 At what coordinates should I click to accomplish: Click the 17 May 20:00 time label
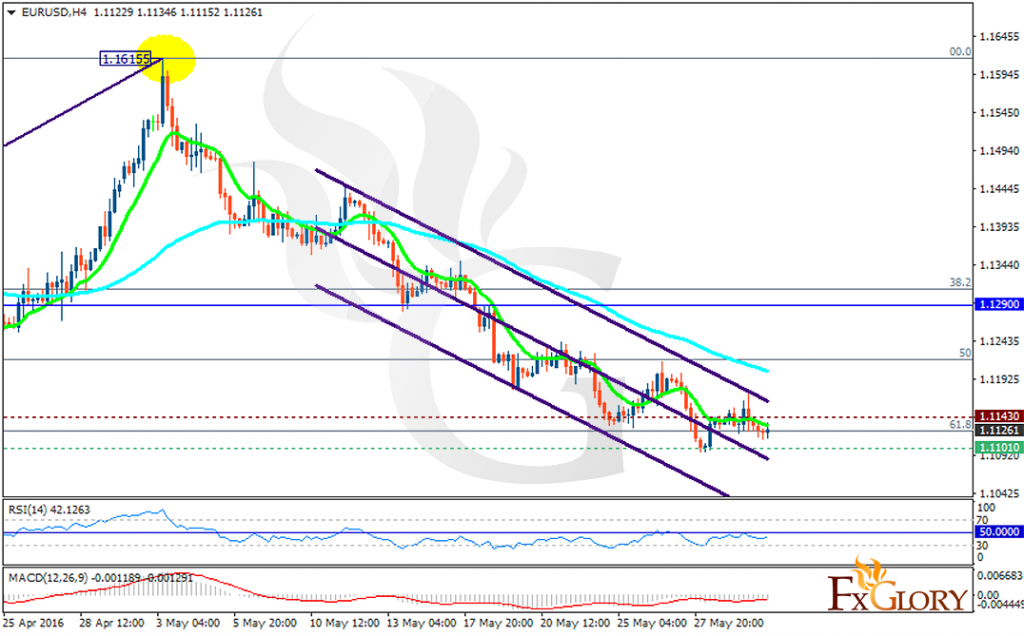(x=498, y=623)
